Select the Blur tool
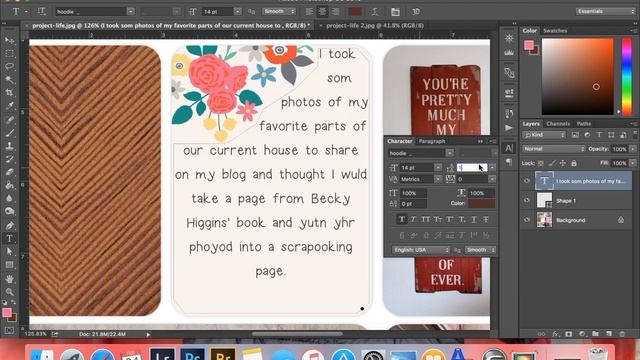 pyautogui.click(x=9, y=198)
